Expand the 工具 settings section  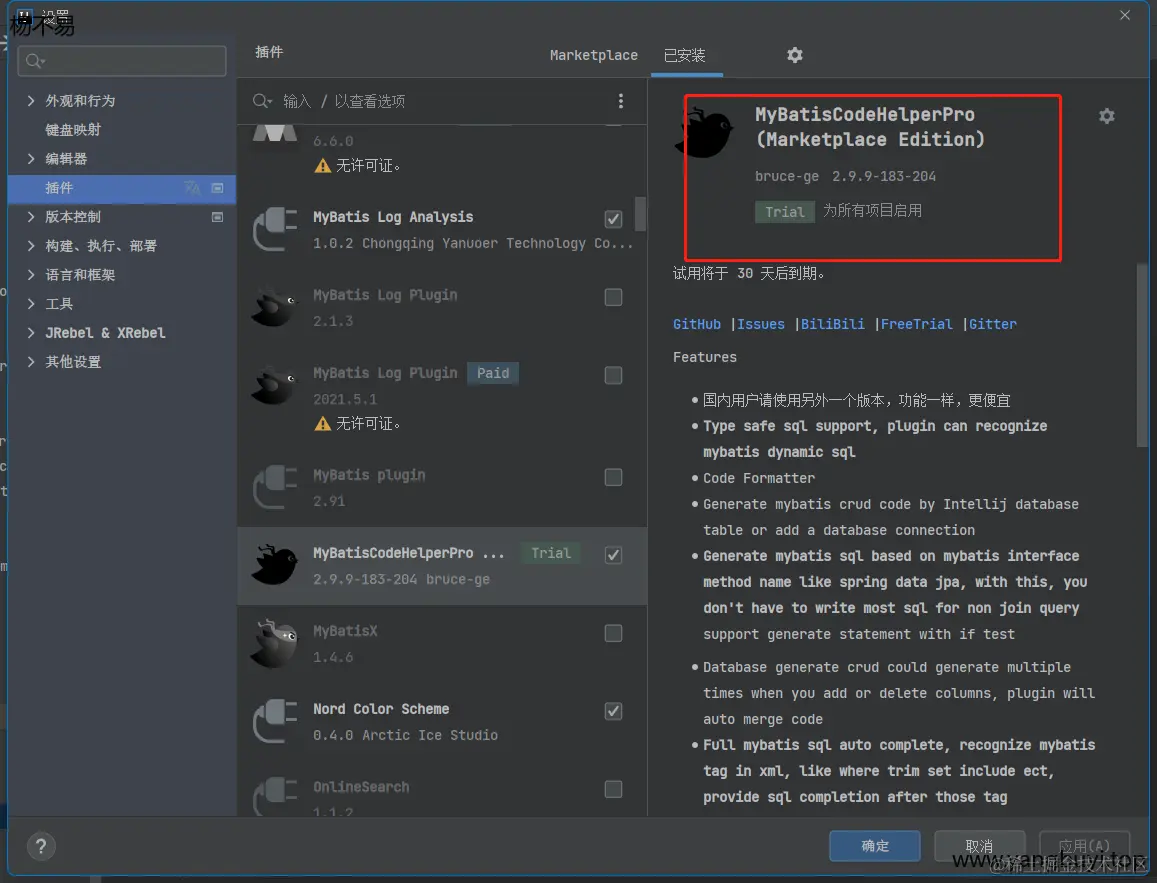point(31,304)
